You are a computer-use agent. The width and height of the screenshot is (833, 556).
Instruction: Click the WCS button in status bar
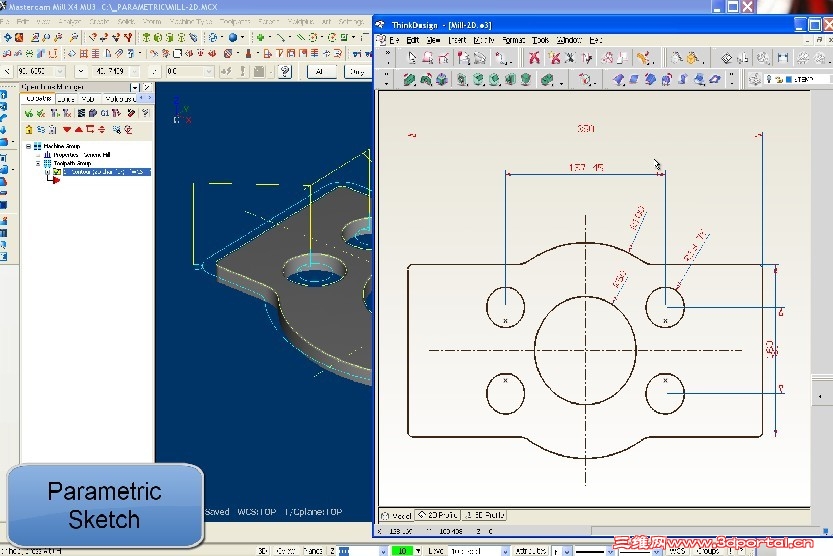tap(677, 552)
